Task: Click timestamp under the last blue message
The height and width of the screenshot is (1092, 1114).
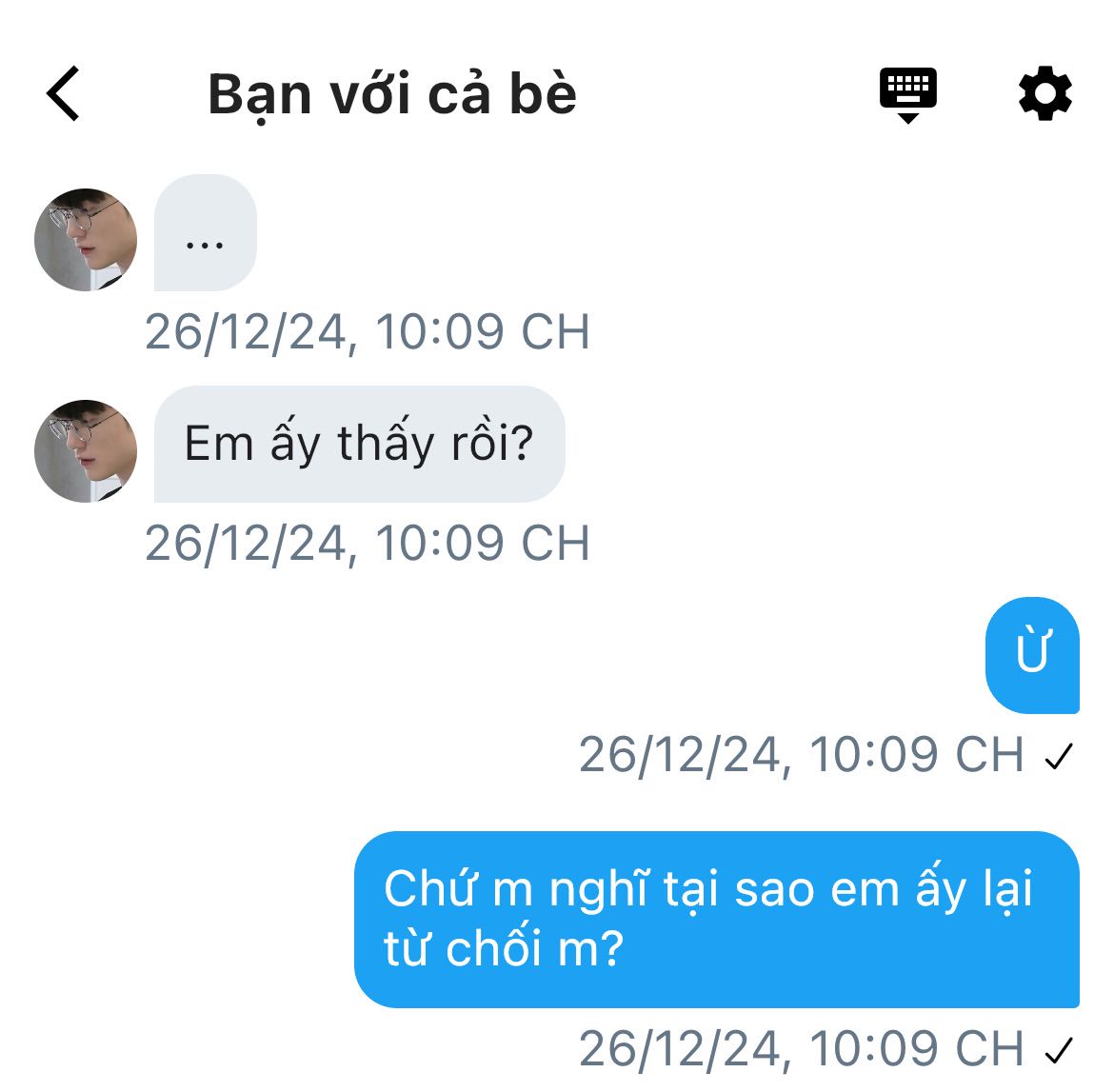Action: tap(802, 1048)
